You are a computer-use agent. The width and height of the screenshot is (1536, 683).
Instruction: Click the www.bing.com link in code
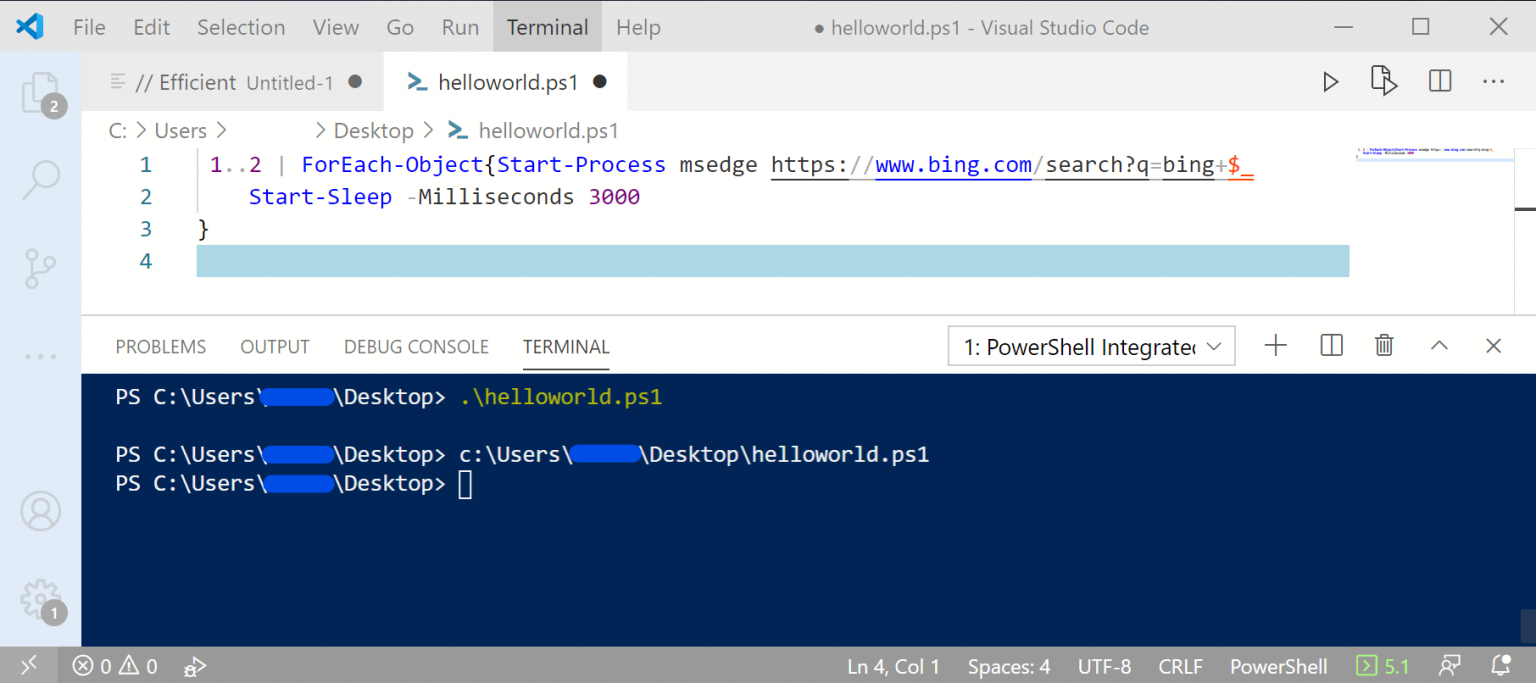coord(953,165)
